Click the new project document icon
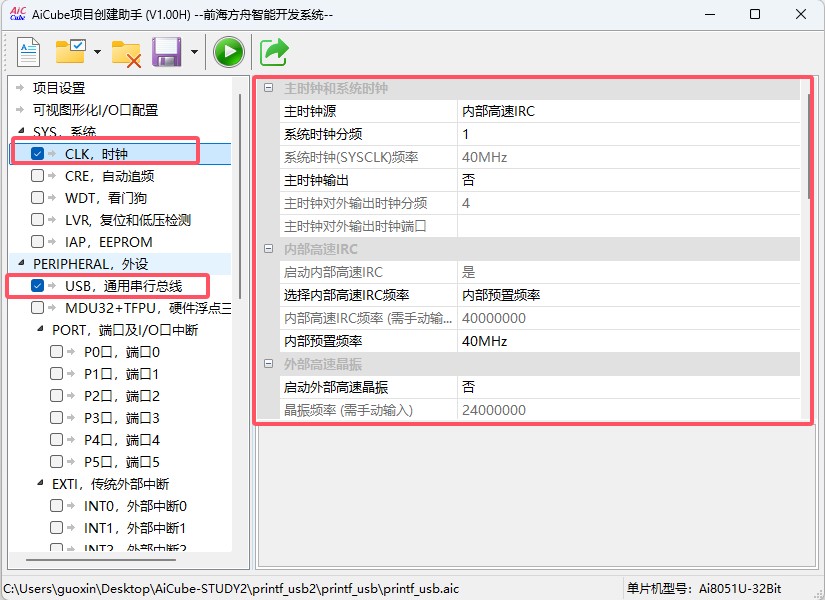The height and width of the screenshot is (600, 825). point(28,52)
